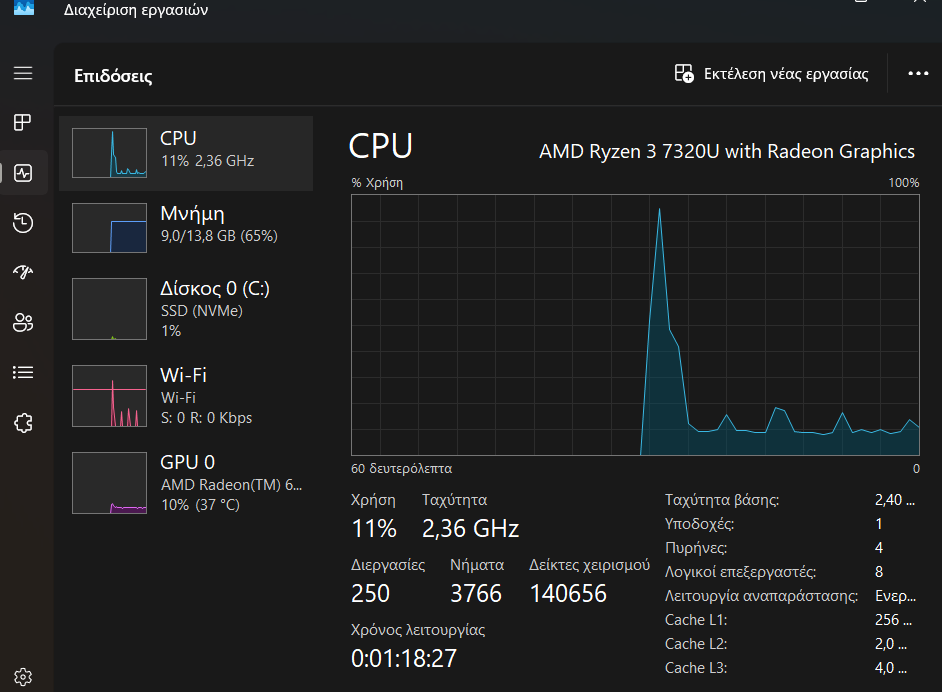Click Εκτέλεση νέας εργασίας button
The height and width of the screenshot is (692, 942).
click(x=785, y=74)
